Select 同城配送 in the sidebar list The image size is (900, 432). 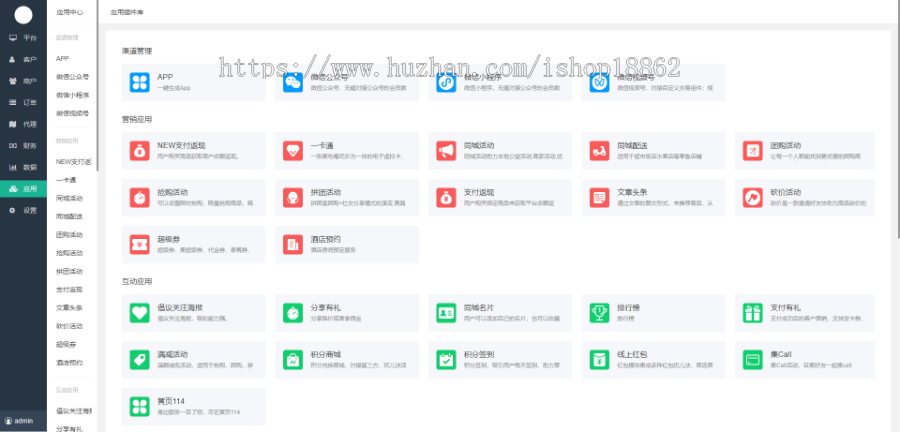[x=69, y=216]
